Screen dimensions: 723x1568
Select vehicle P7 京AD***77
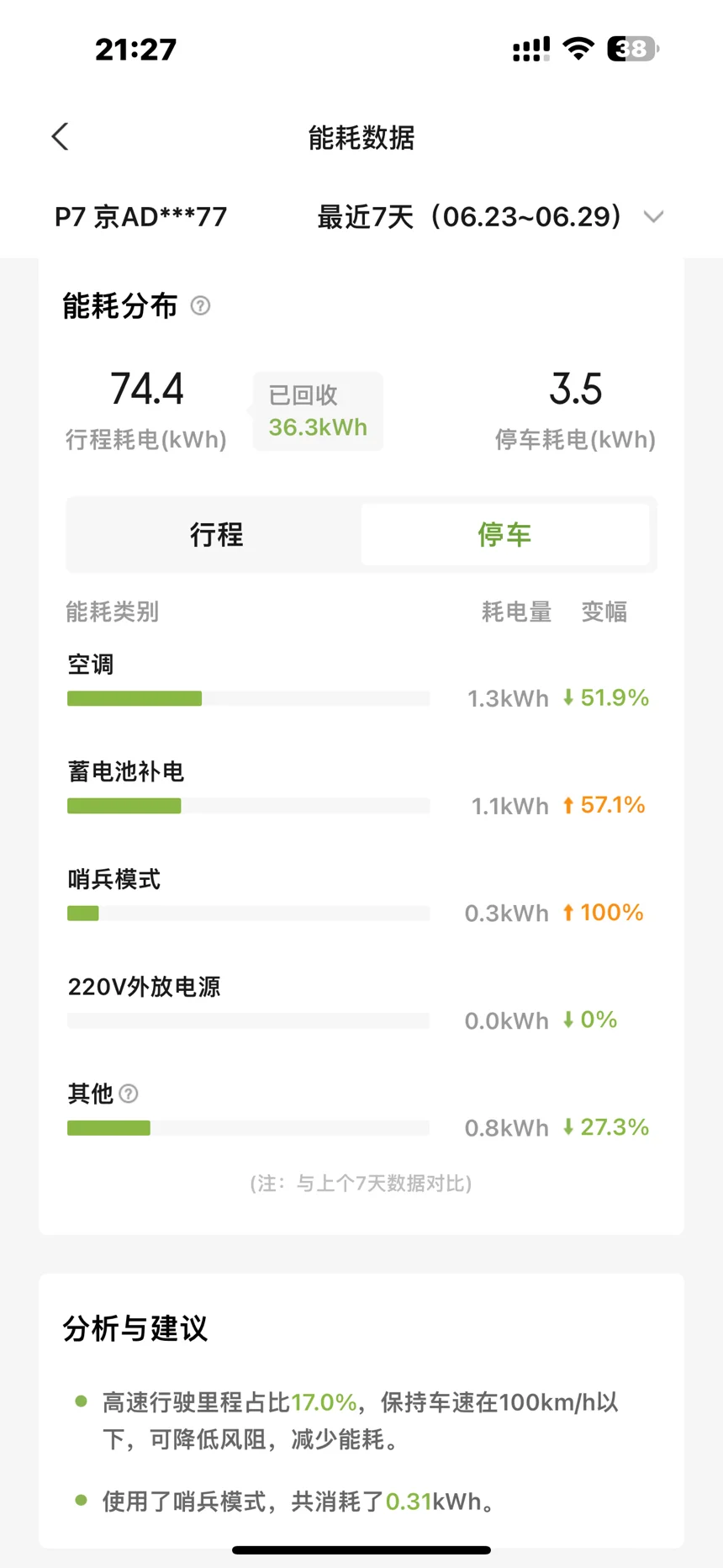point(140,217)
